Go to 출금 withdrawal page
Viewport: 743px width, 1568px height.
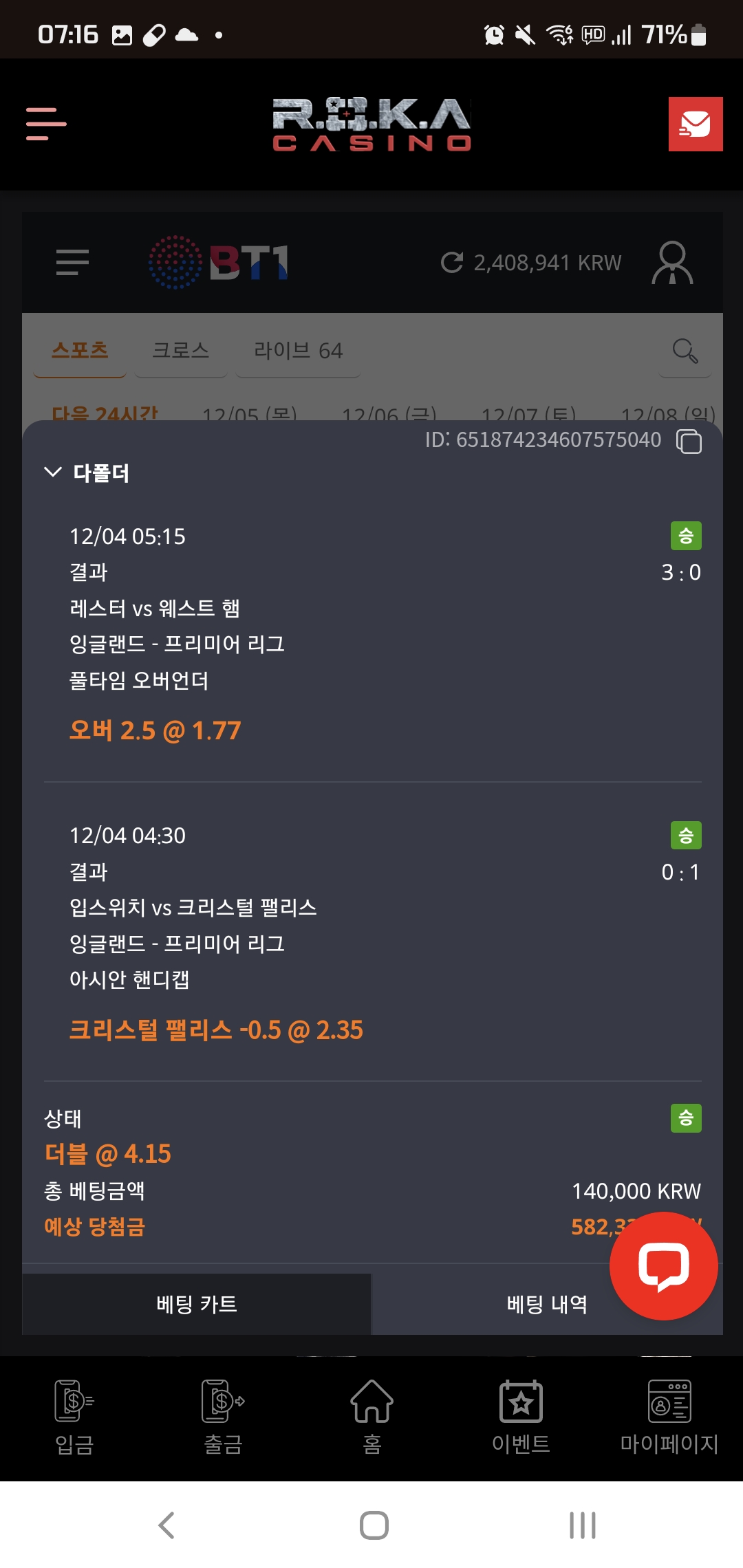(223, 1417)
